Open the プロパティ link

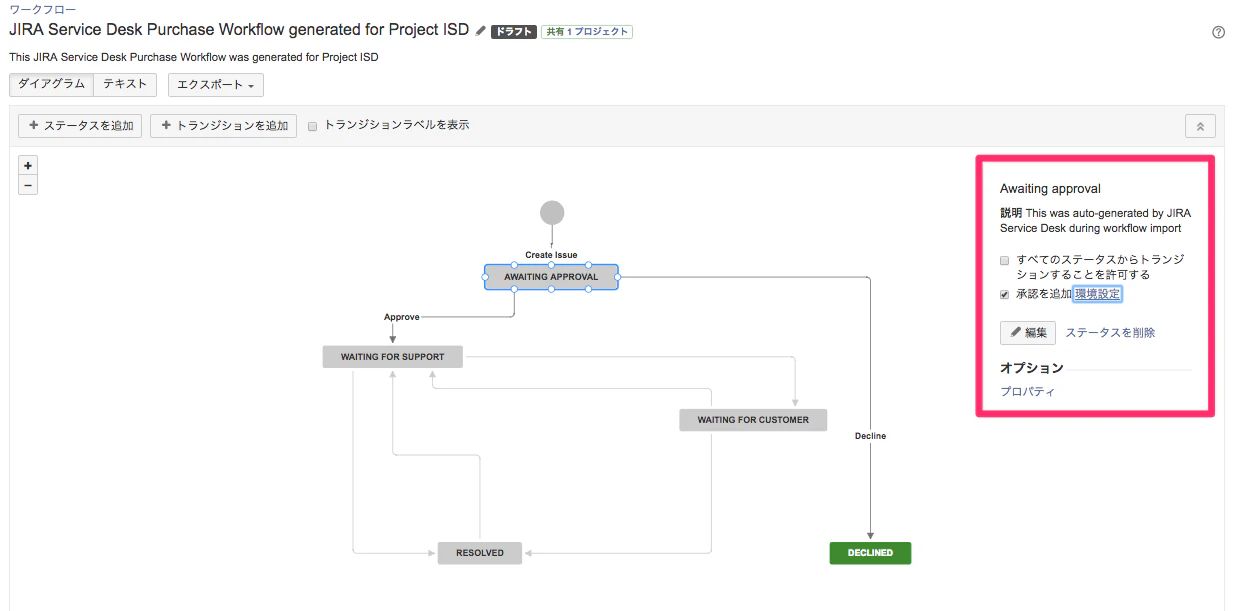[x=1027, y=391]
